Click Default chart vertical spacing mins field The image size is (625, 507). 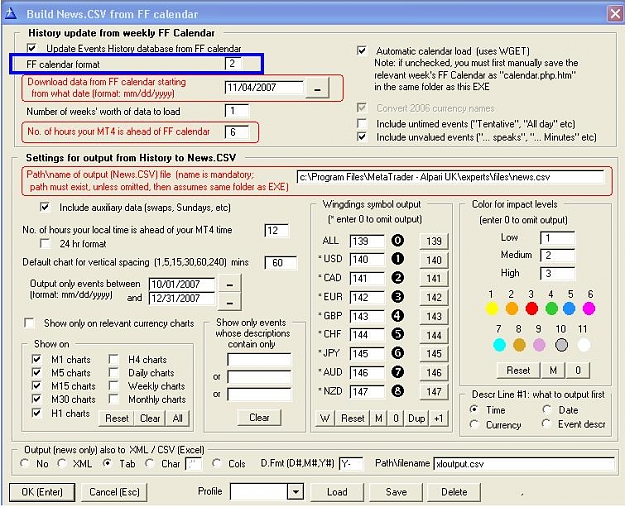[281, 263]
